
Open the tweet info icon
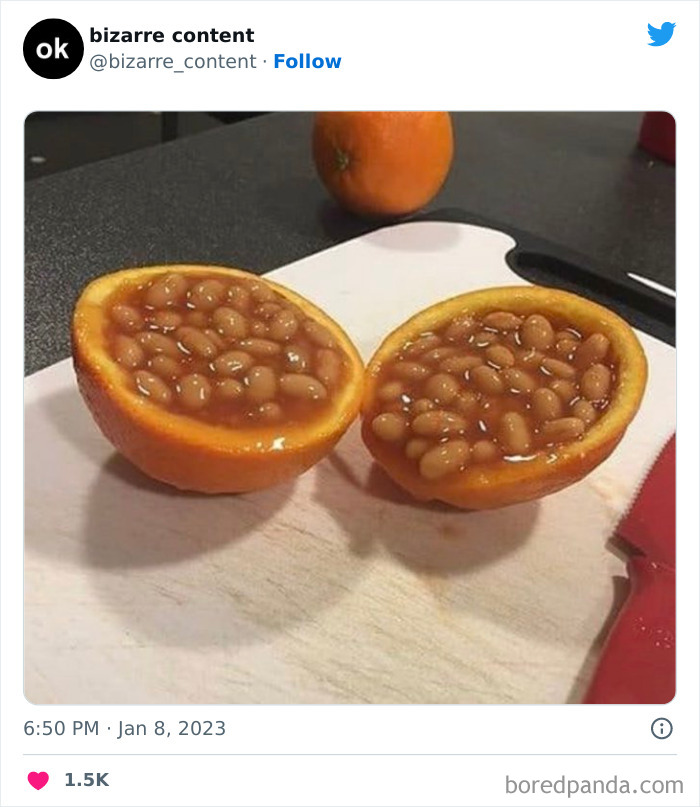pyautogui.click(x=661, y=728)
